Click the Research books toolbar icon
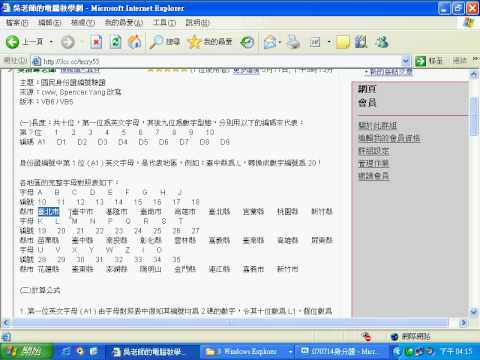The image size is (480, 360). click(x=361, y=42)
